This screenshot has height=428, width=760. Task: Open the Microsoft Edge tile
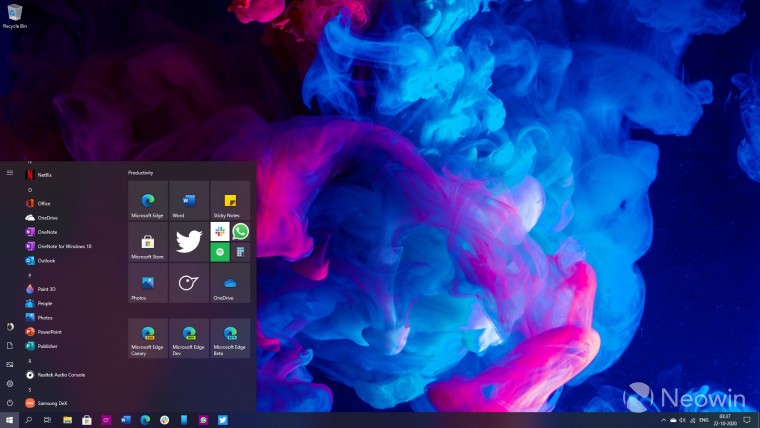(148, 201)
